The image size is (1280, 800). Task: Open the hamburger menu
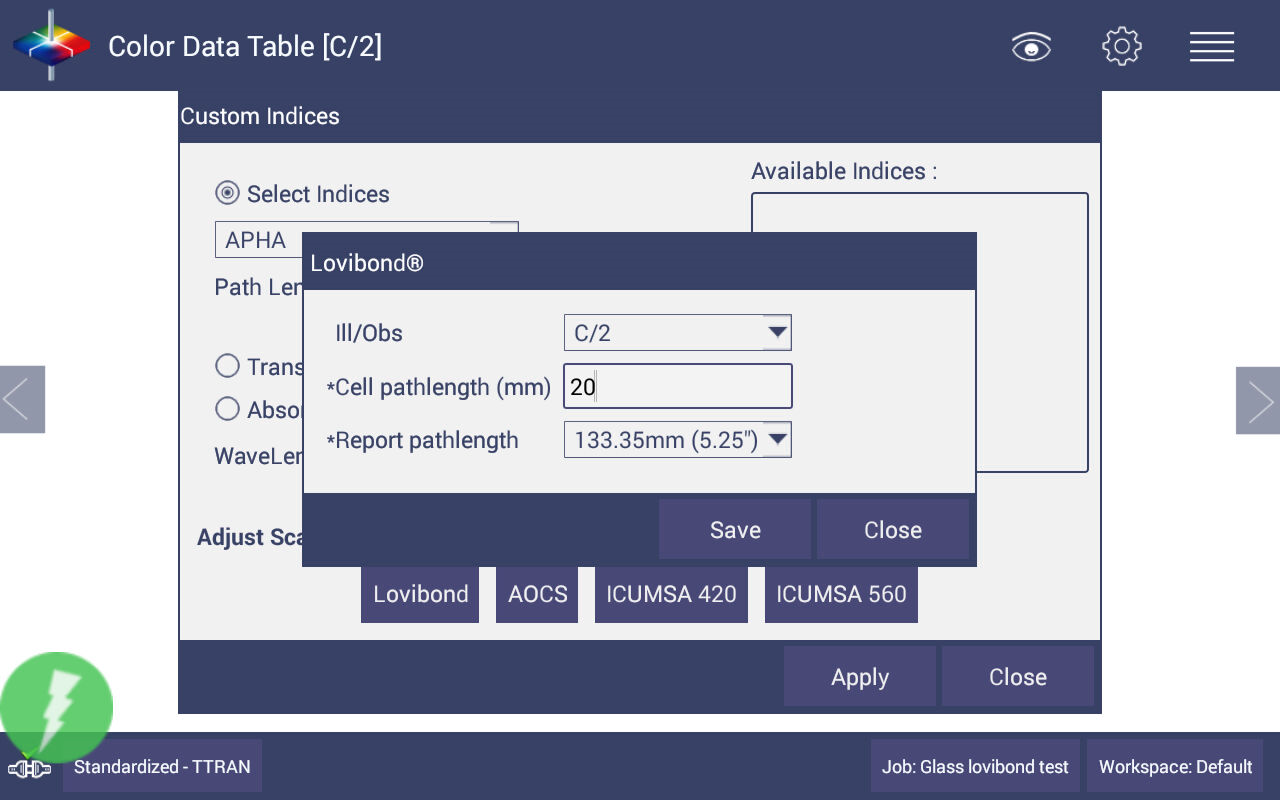[1212, 46]
